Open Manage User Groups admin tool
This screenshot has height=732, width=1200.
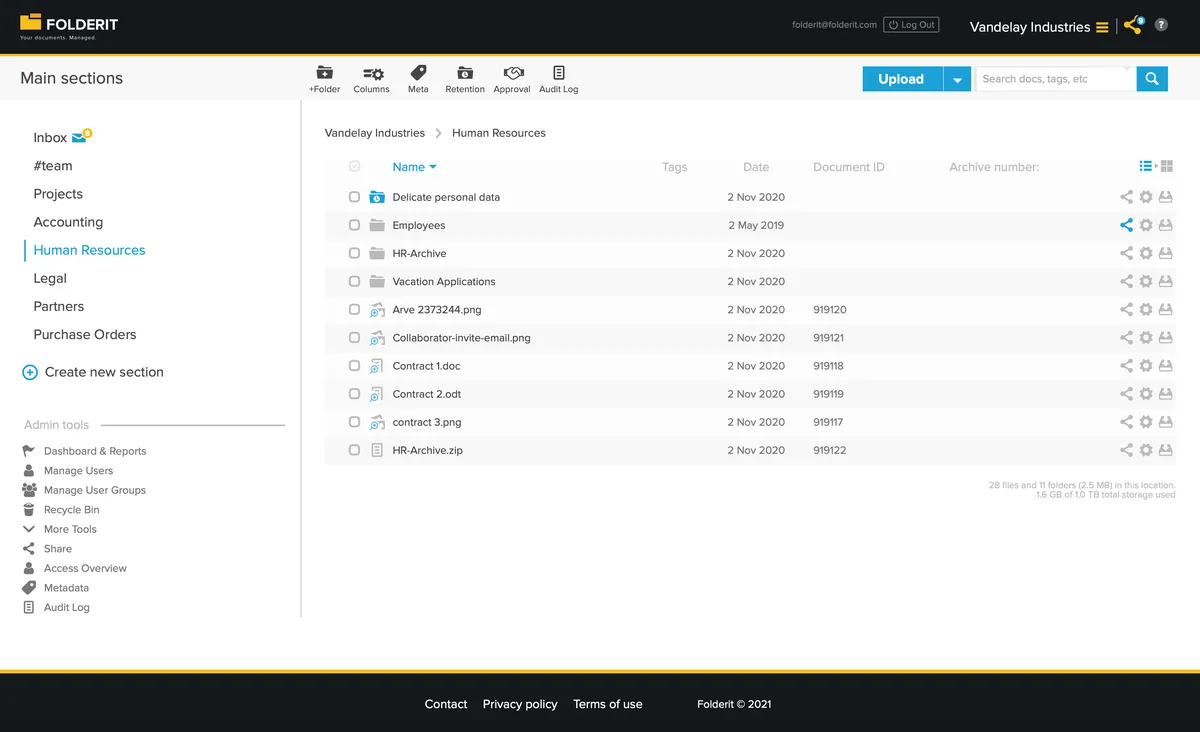tap(95, 490)
